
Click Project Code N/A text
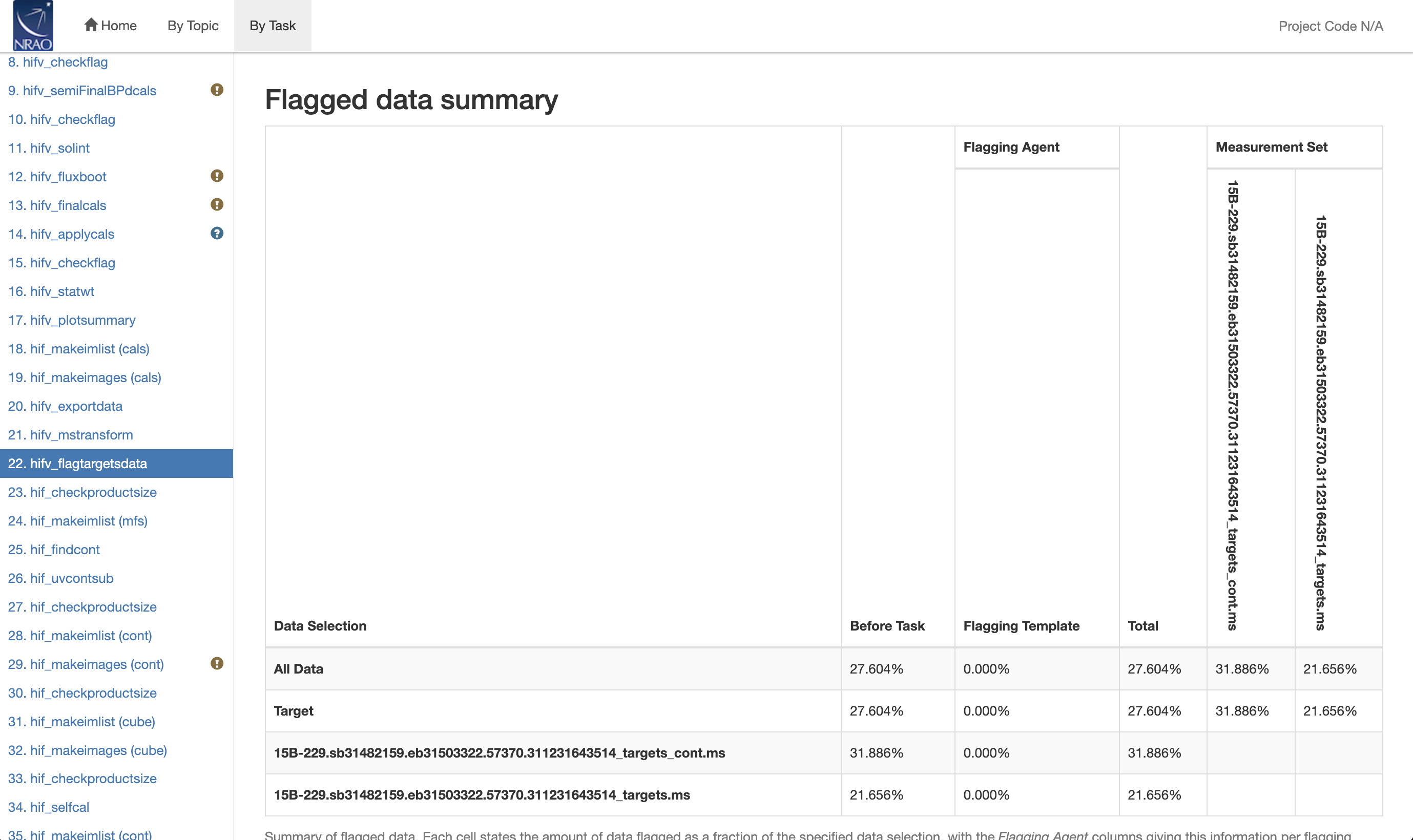point(1331,26)
